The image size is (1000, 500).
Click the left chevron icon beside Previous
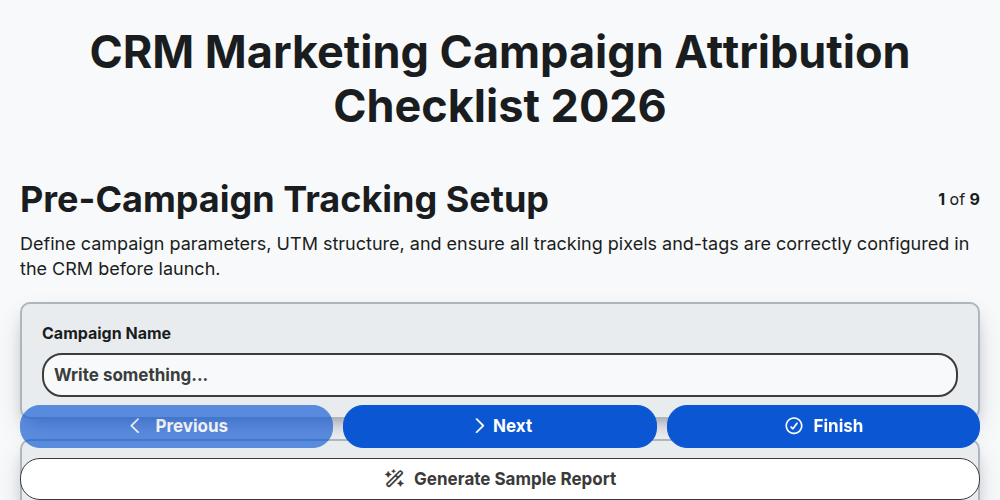click(x=135, y=426)
